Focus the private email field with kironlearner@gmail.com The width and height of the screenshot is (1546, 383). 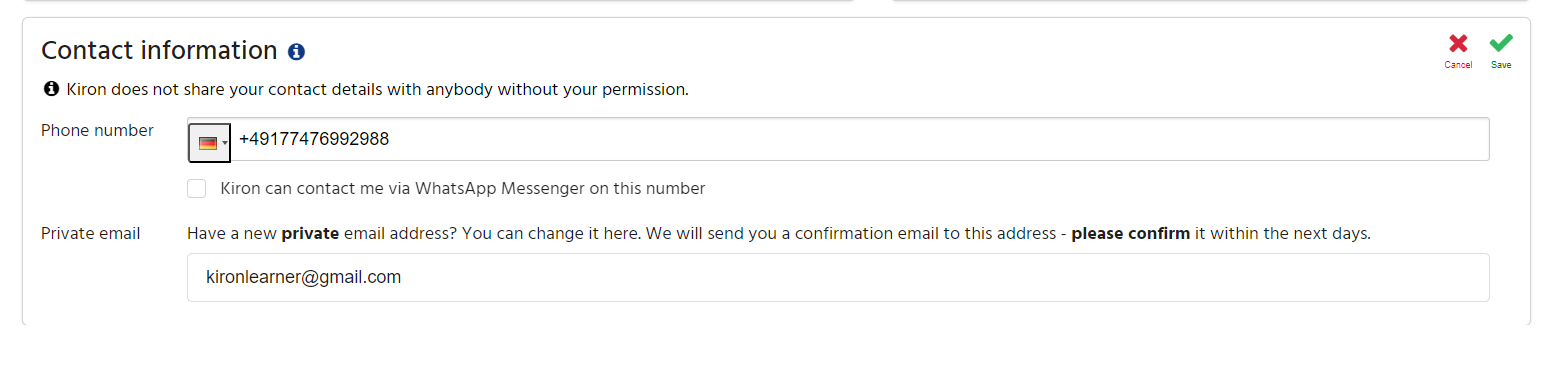(x=838, y=277)
